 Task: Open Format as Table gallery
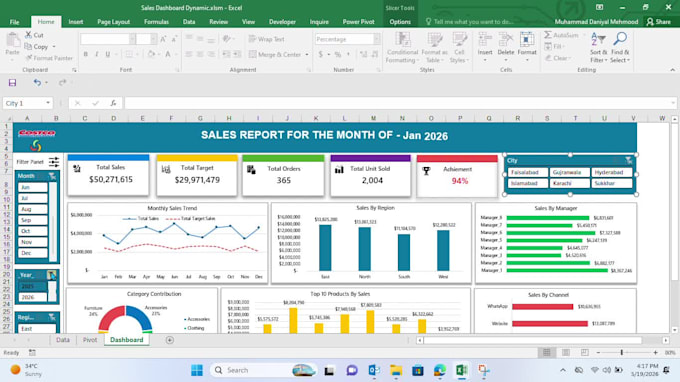pos(434,48)
